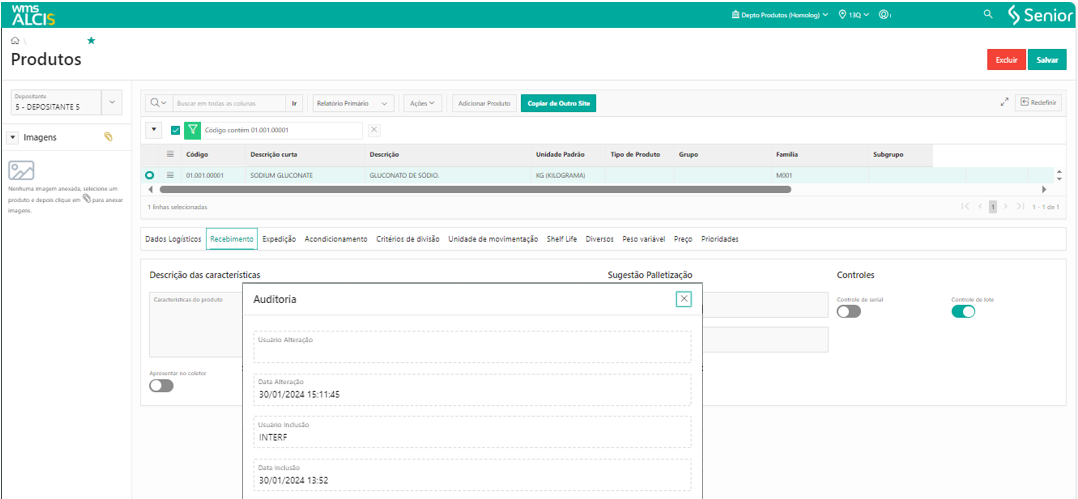Viewport: 1078px width, 499px height.
Task: Switch to Acondicionamento tab
Action: [x=336, y=239]
